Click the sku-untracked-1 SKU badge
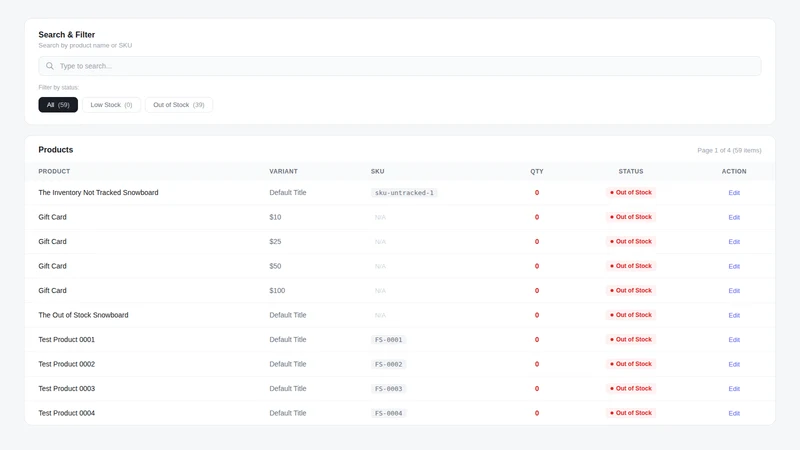 click(404, 193)
